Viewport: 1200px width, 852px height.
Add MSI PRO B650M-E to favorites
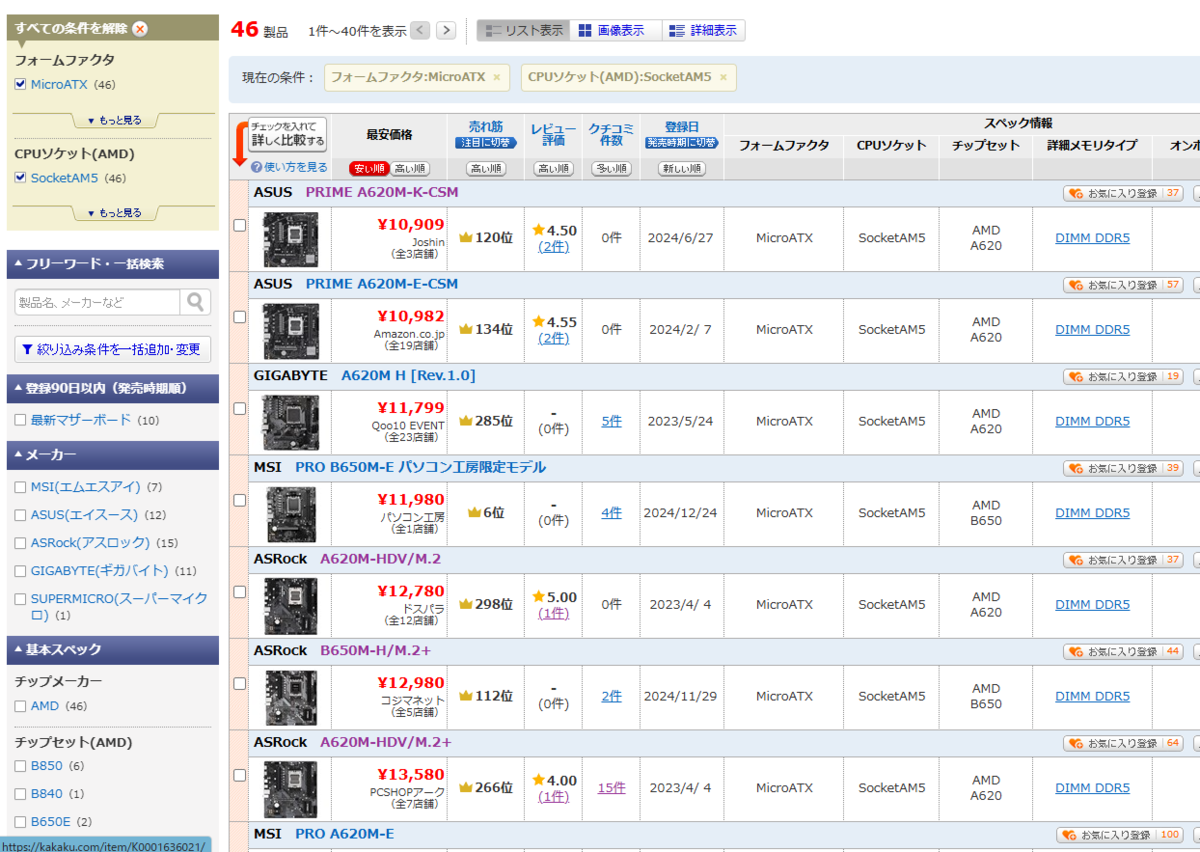click(x=1123, y=468)
